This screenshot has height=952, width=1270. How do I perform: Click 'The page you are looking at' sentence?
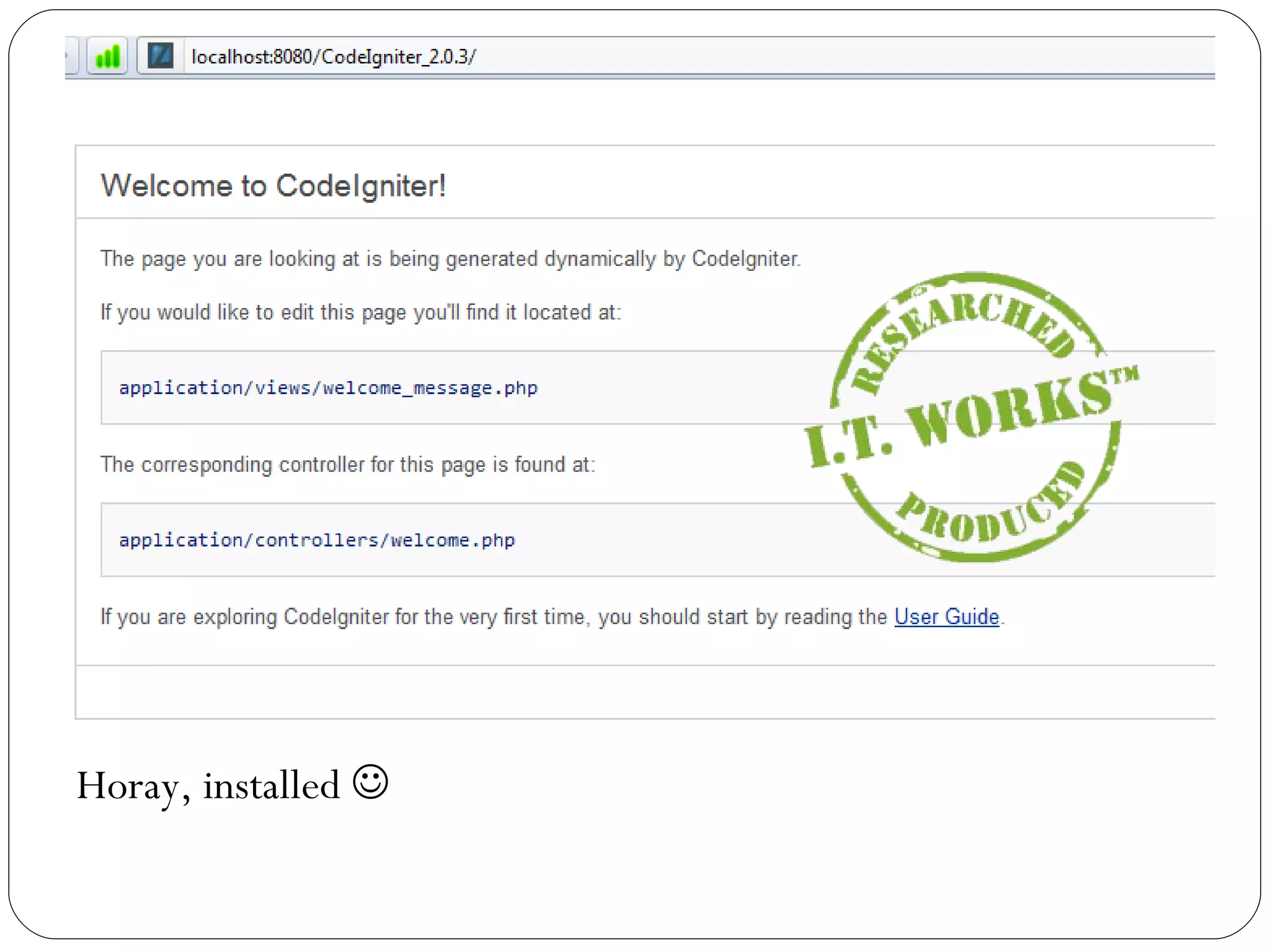click(451, 259)
